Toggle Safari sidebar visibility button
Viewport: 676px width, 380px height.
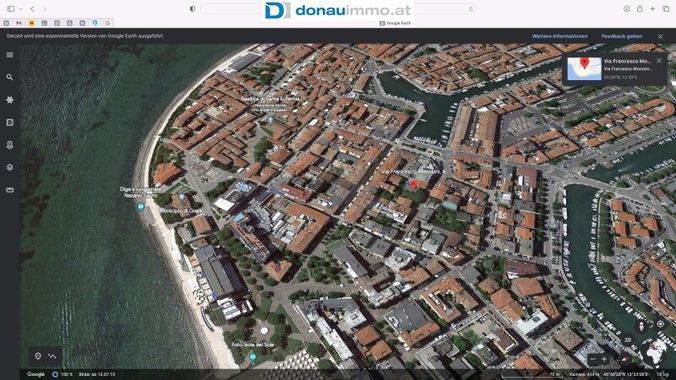click(x=11, y=9)
